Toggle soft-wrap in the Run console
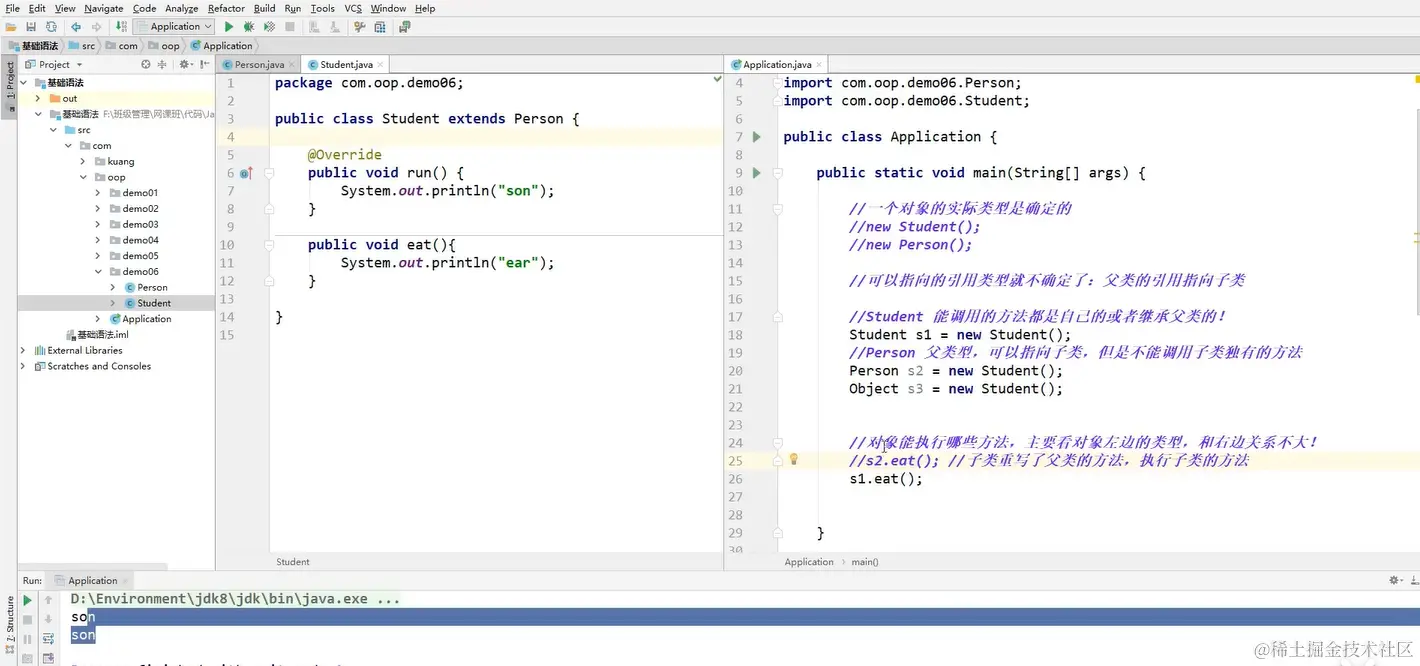The width and height of the screenshot is (1420, 666). [48, 638]
